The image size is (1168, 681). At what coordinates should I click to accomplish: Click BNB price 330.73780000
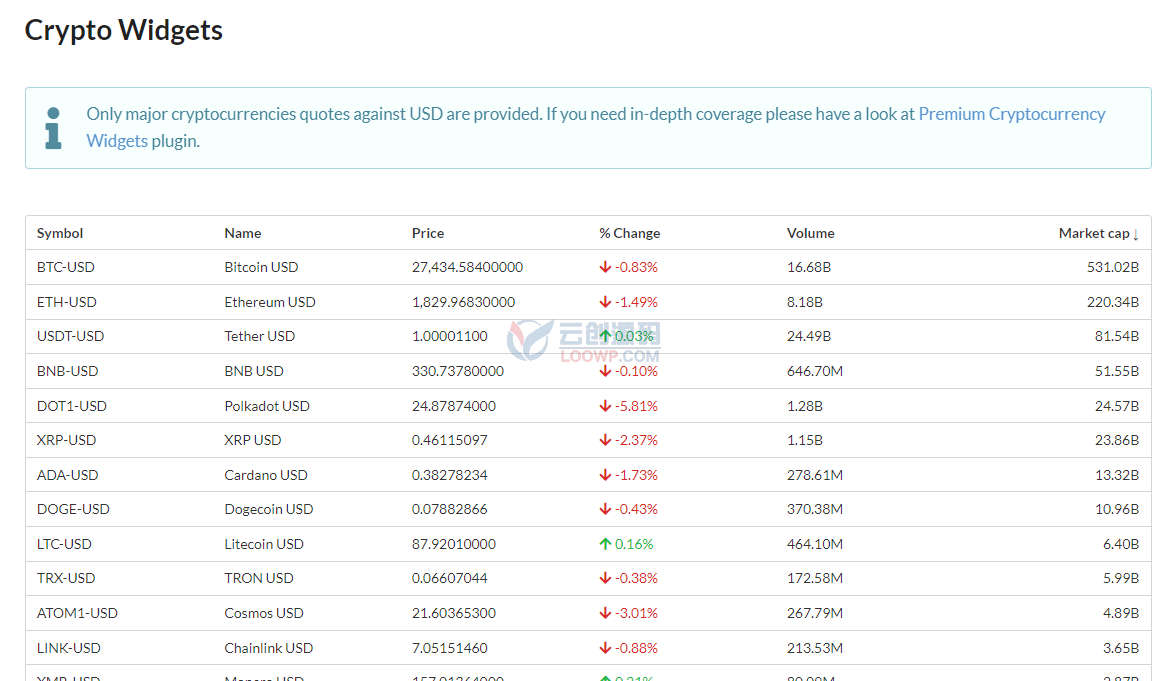click(457, 371)
